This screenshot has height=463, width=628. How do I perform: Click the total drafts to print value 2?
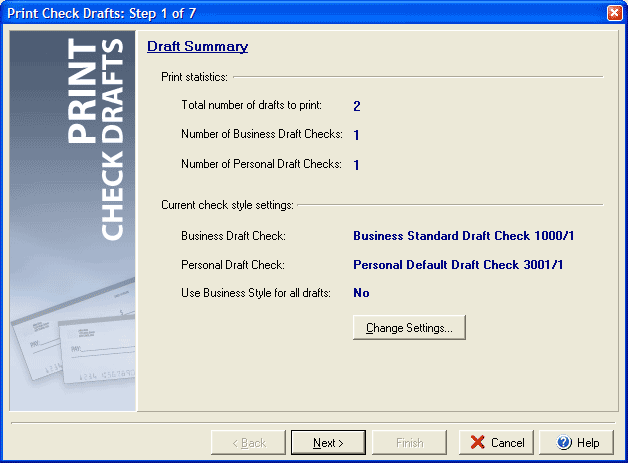click(x=356, y=105)
